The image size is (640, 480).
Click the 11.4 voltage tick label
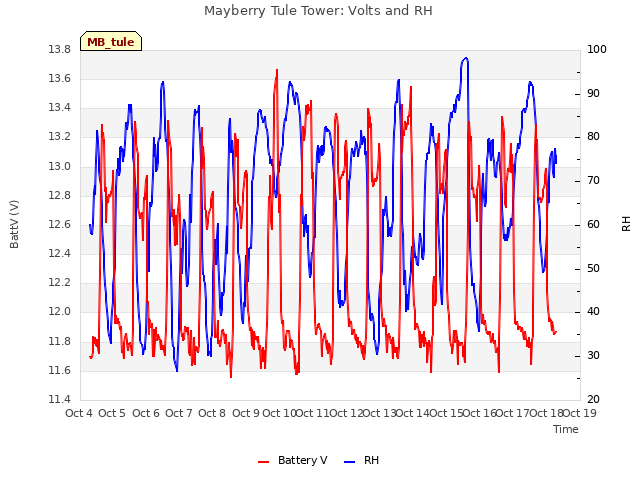[x=60, y=399]
